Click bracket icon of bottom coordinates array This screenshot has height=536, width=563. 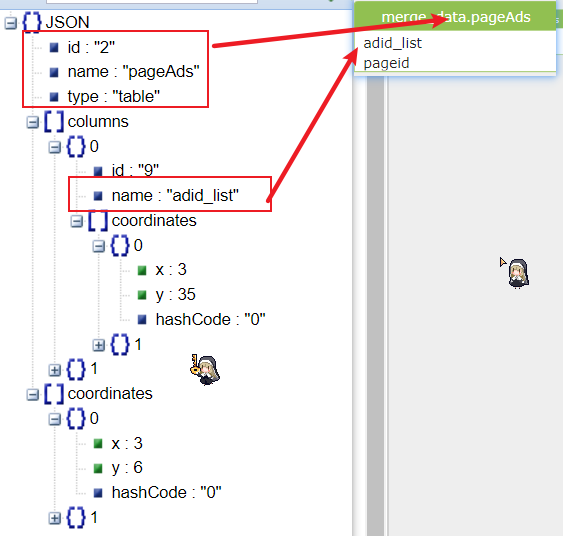coord(54,394)
